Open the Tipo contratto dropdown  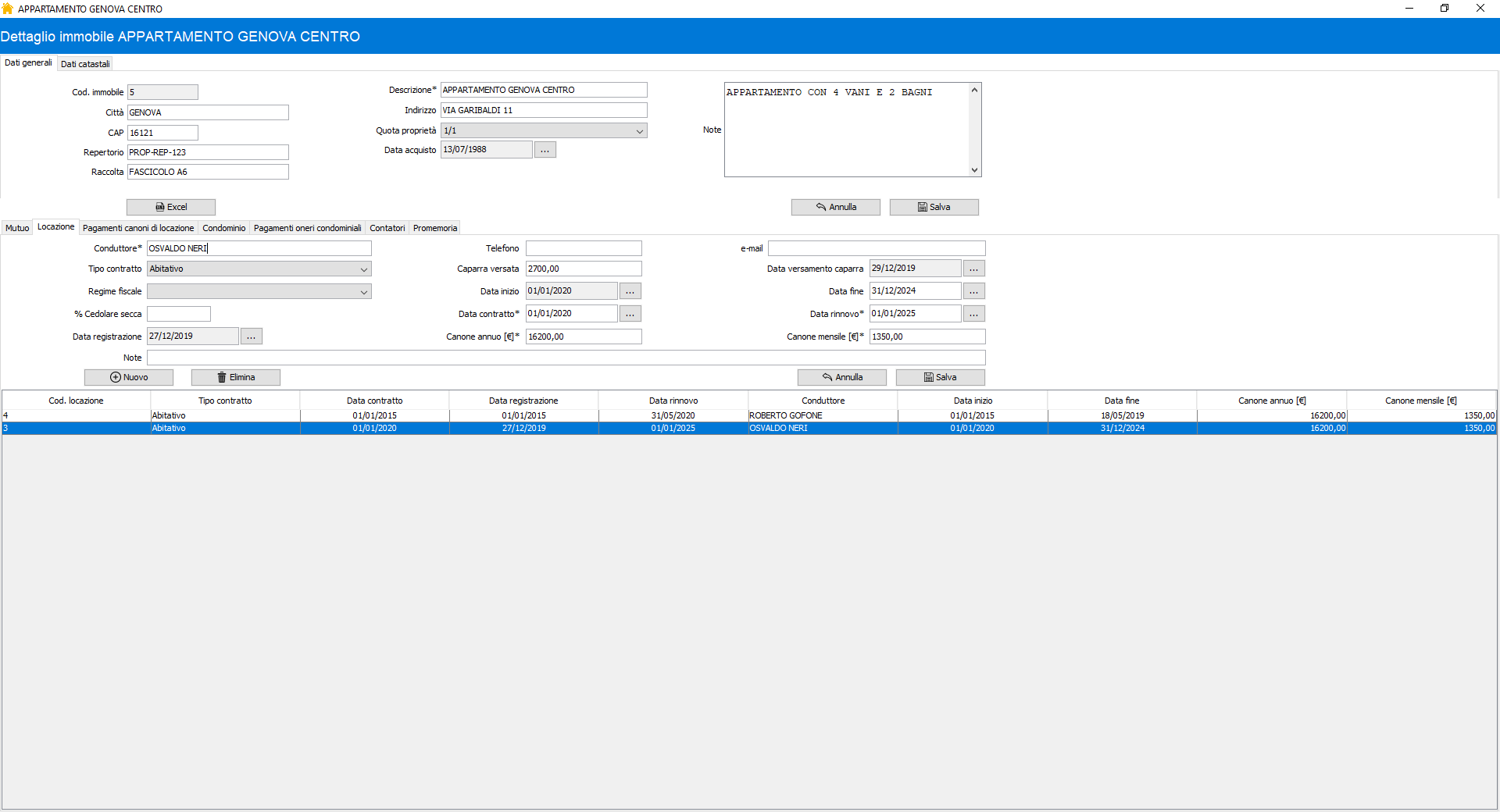(363, 269)
